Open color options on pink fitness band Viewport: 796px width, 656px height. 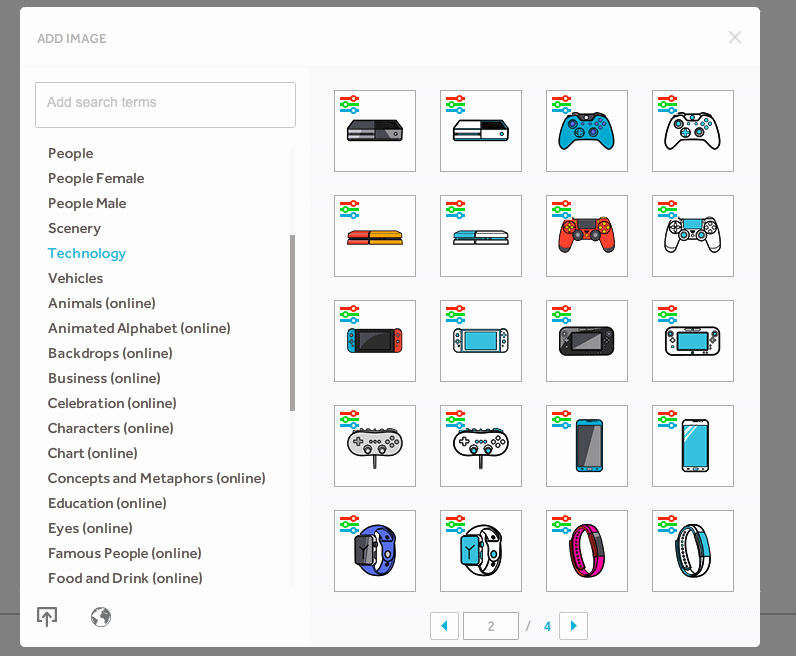click(x=561, y=524)
